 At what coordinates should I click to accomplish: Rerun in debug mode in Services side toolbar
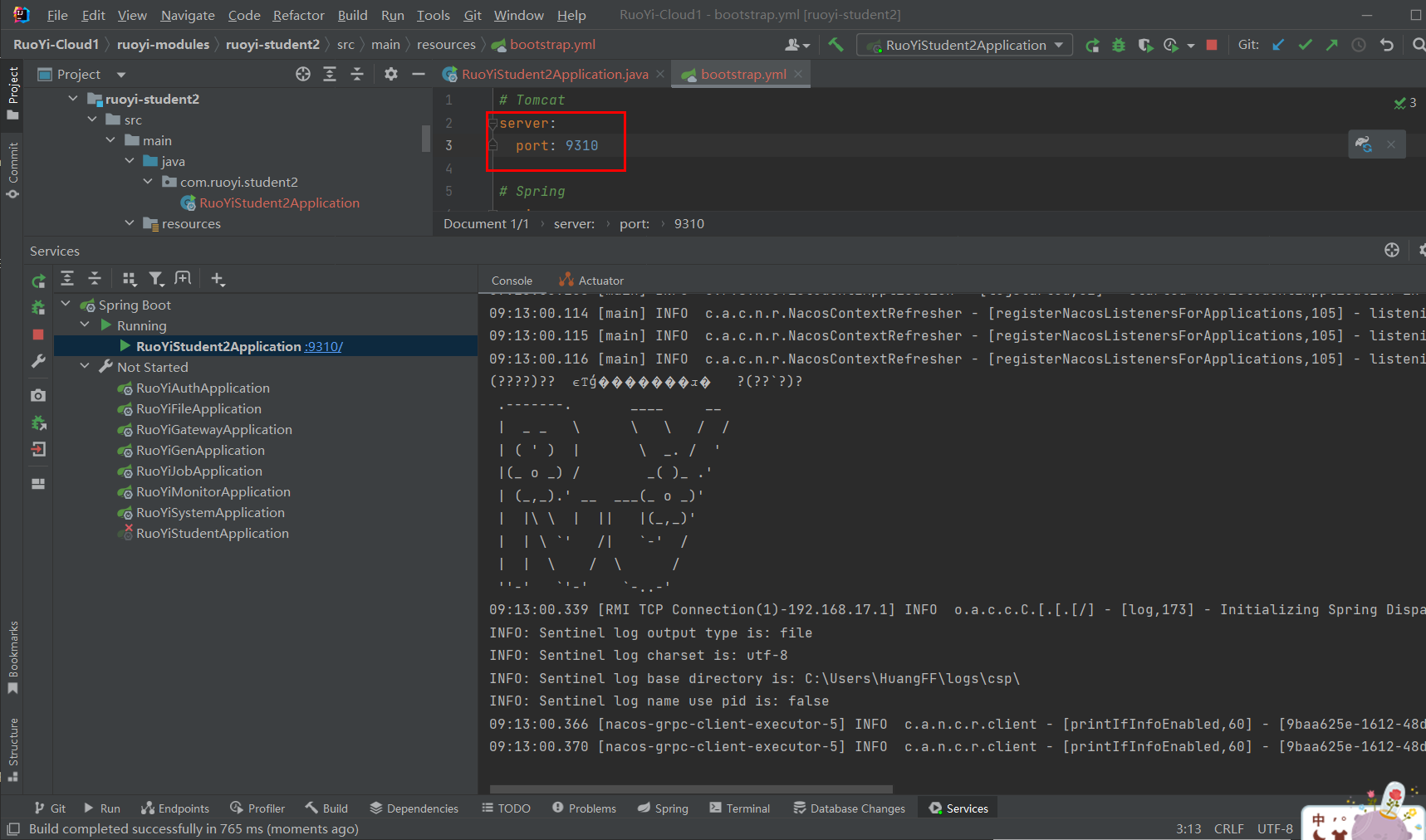tap(38, 308)
